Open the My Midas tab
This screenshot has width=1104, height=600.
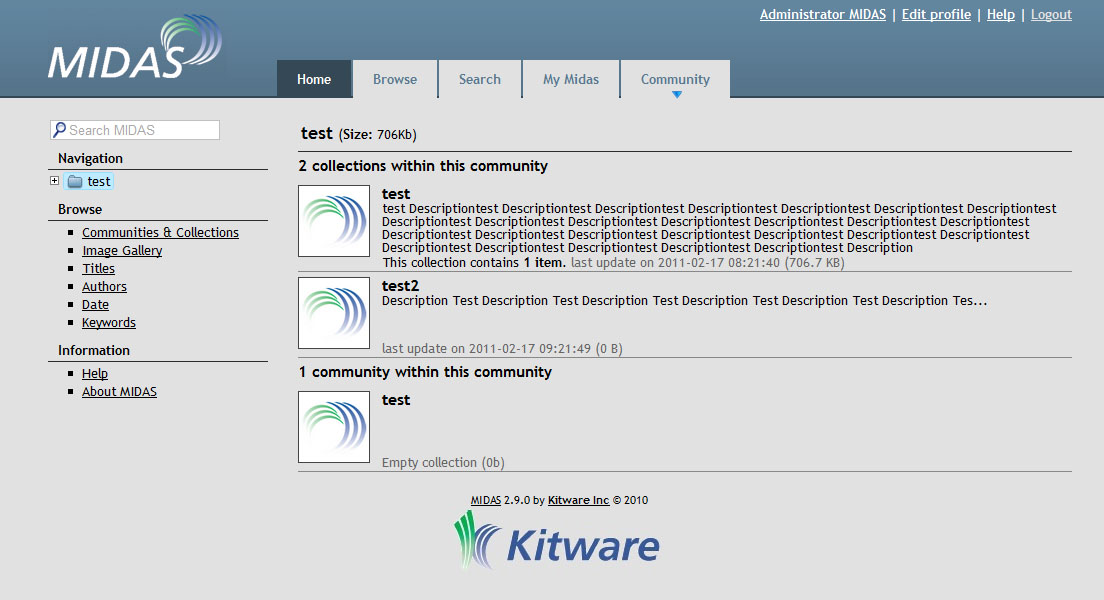point(571,79)
